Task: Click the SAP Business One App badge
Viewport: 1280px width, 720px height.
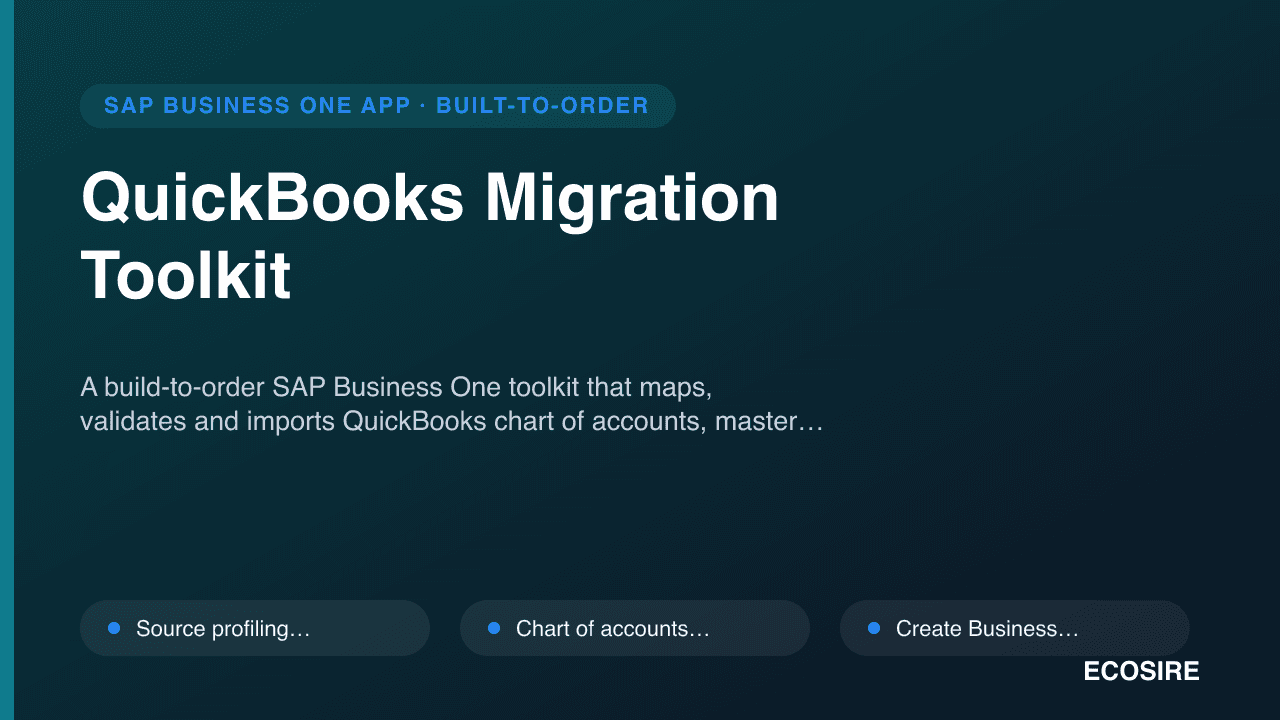Action: tap(377, 106)
